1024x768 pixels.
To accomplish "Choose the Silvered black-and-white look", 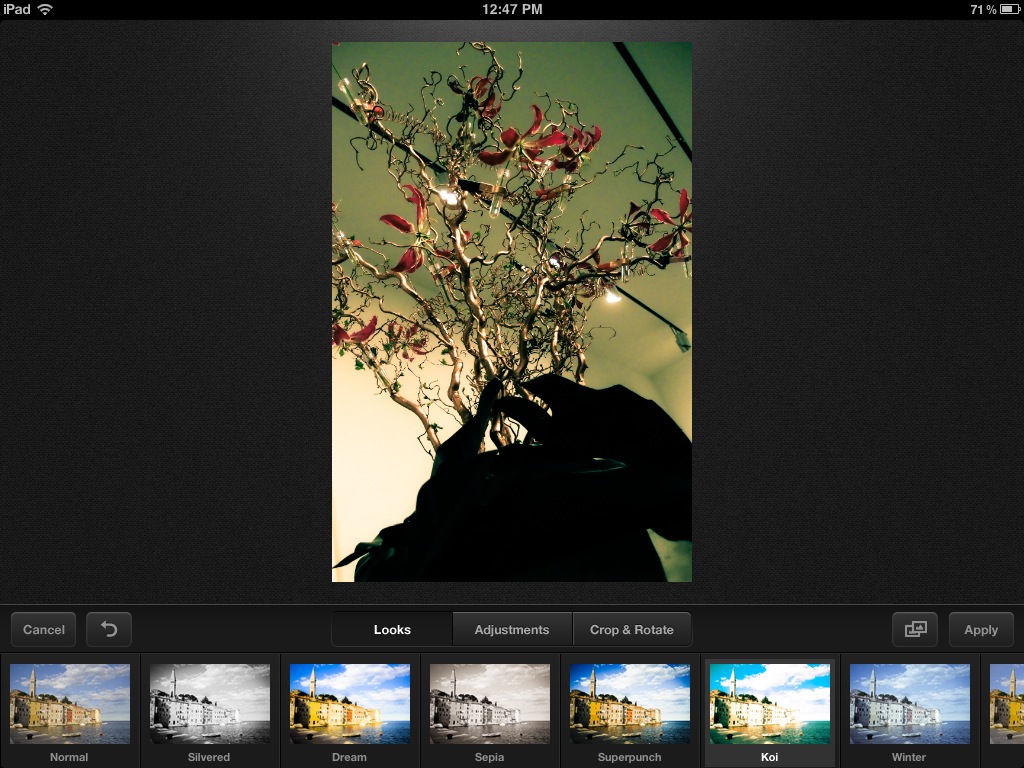I will click(x=209, y=704).
